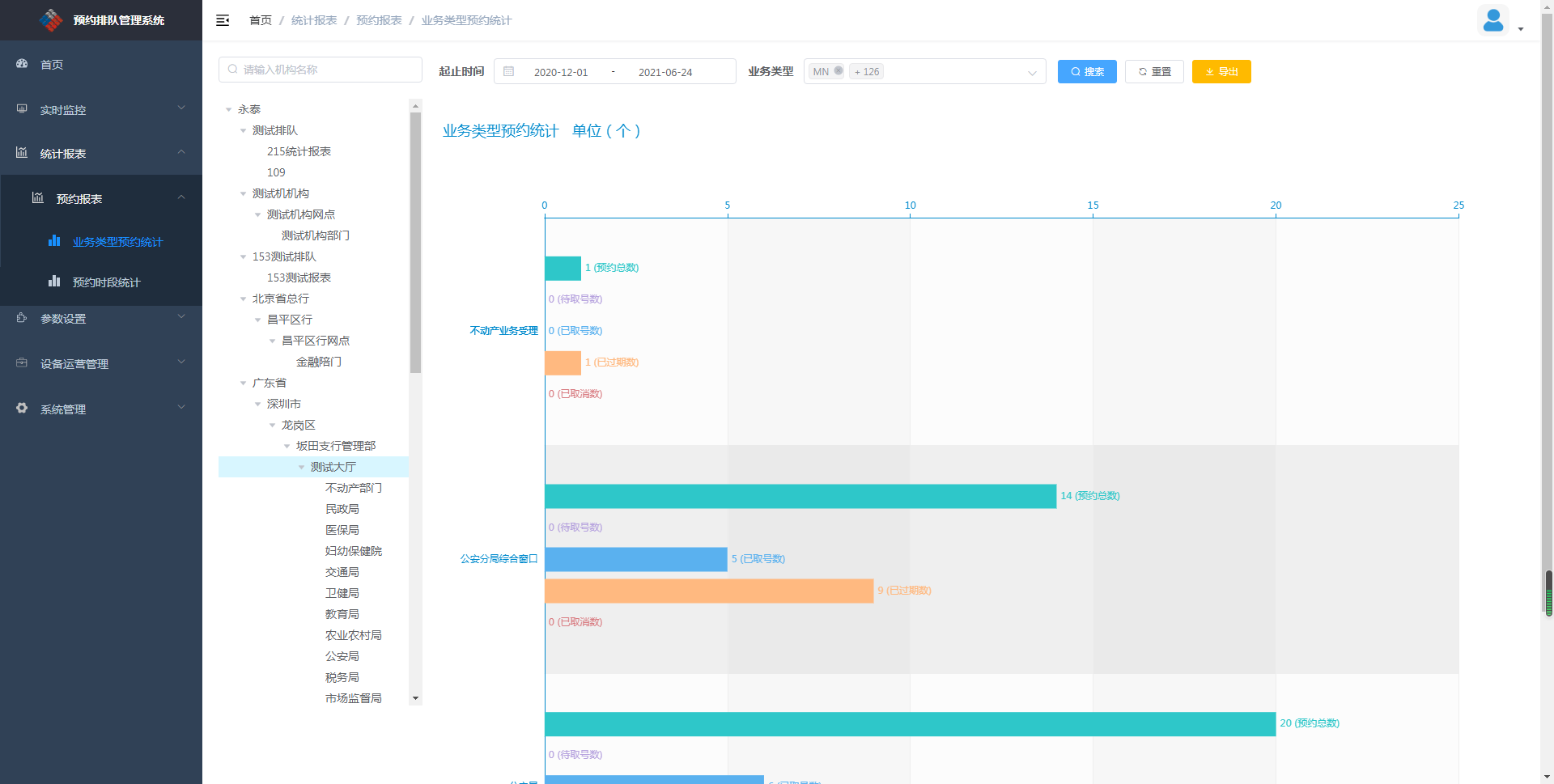Click the yellow 导出 export button
Screen dimensions: 1554x784
[x=1221, y=71]
